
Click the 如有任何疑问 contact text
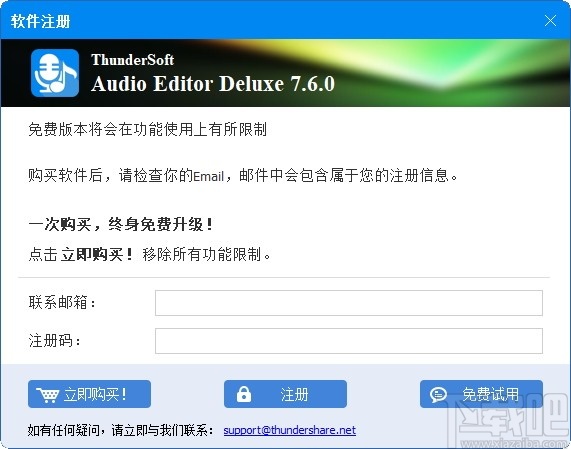(x=120, y=430)
